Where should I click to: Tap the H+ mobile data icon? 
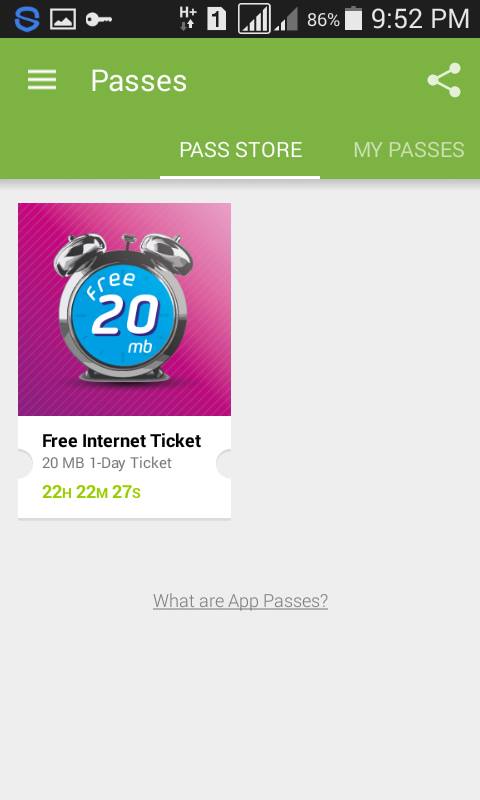(188, 18)
